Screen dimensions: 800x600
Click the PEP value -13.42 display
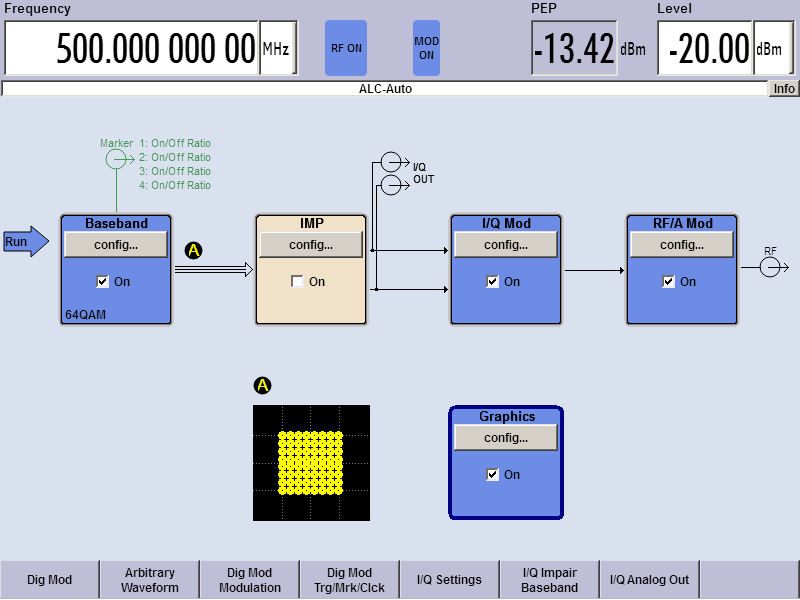point(574,48)
